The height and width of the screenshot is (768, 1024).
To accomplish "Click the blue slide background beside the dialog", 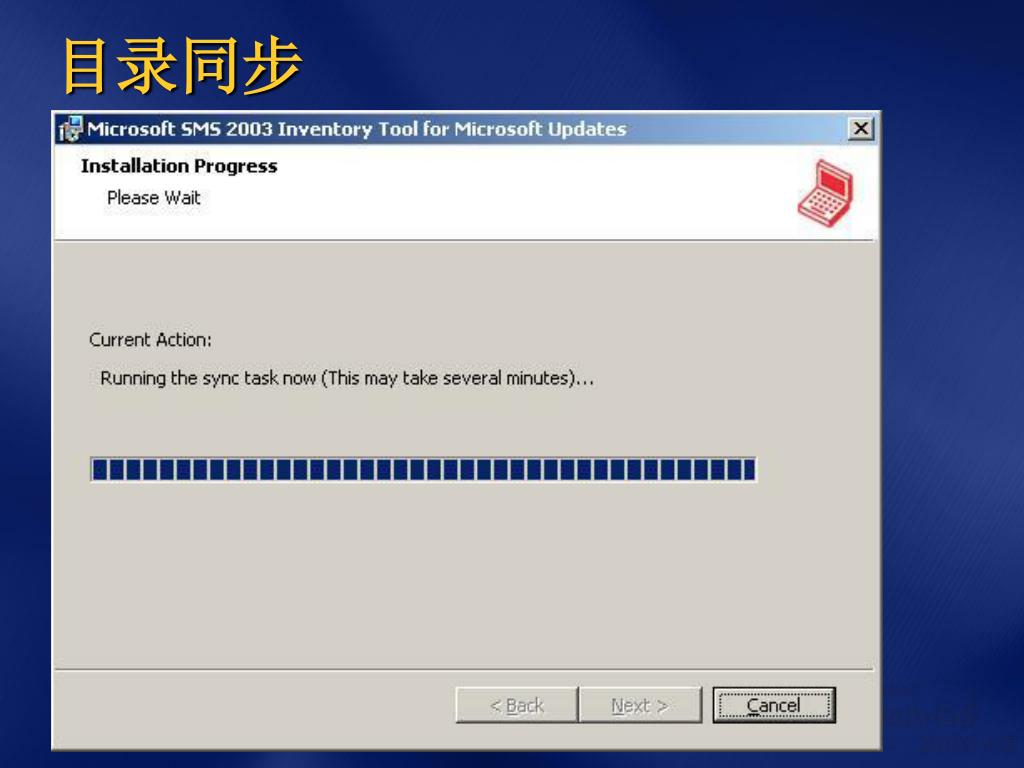I will [951, 392].
